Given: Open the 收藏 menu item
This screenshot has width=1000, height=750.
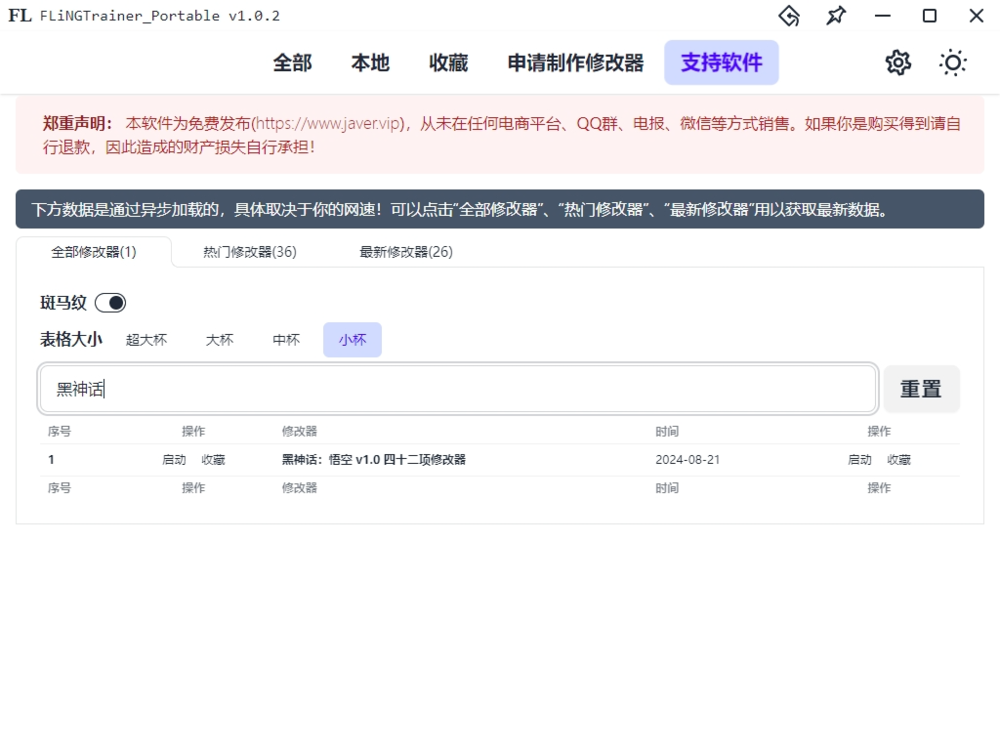Looking at the screenshot, I should pyautogui.click(x=447, y=62).
